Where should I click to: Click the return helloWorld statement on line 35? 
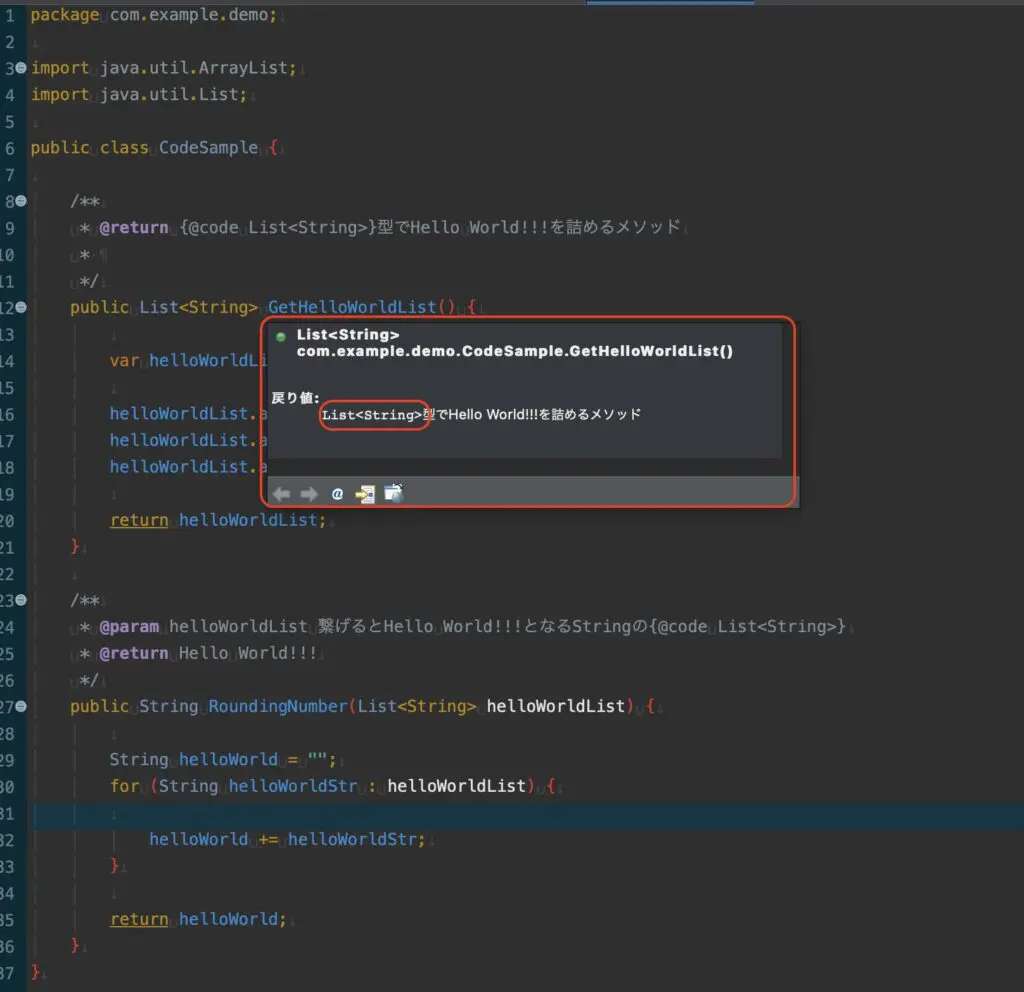[195, 918]
